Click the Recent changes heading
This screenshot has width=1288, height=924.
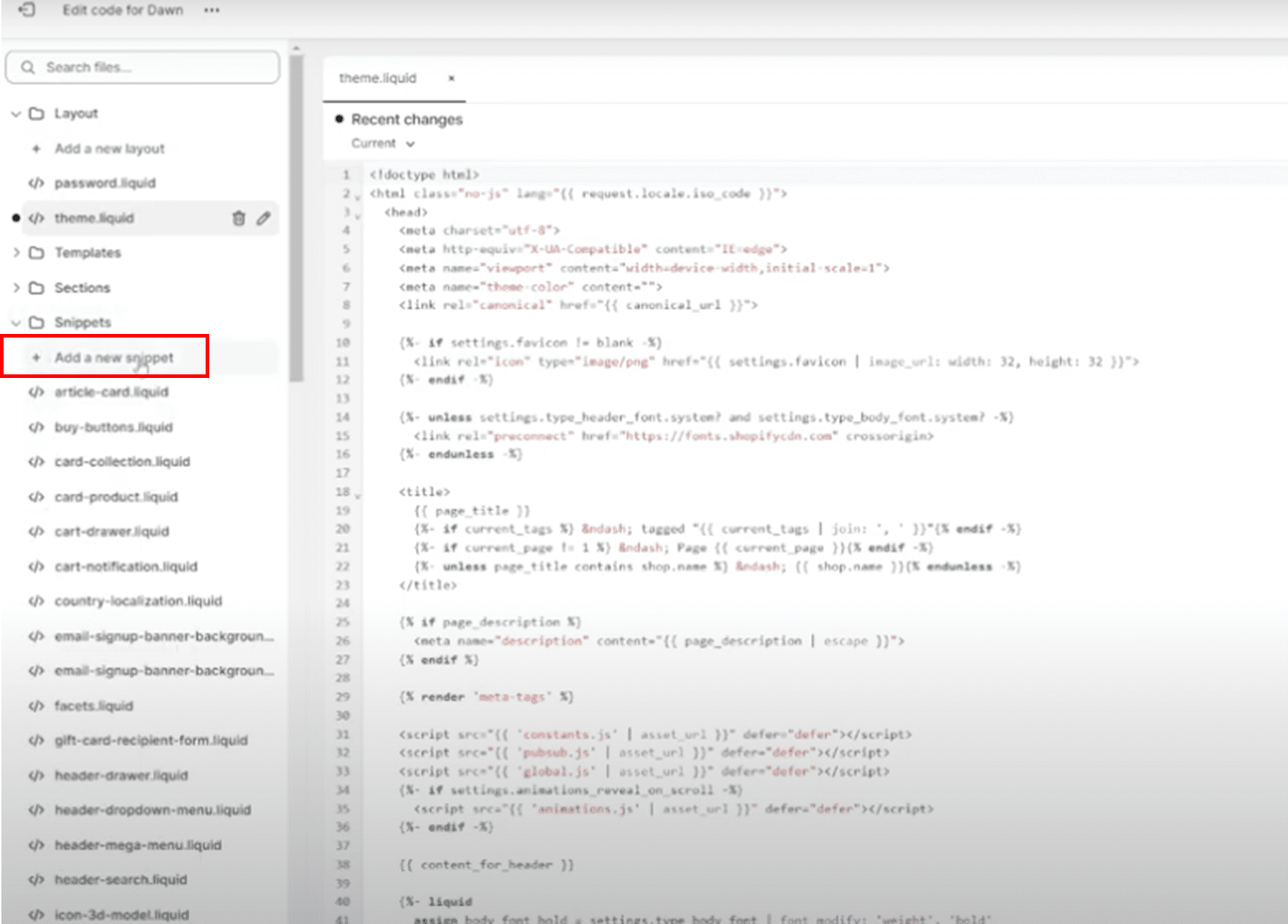point(407,120)
